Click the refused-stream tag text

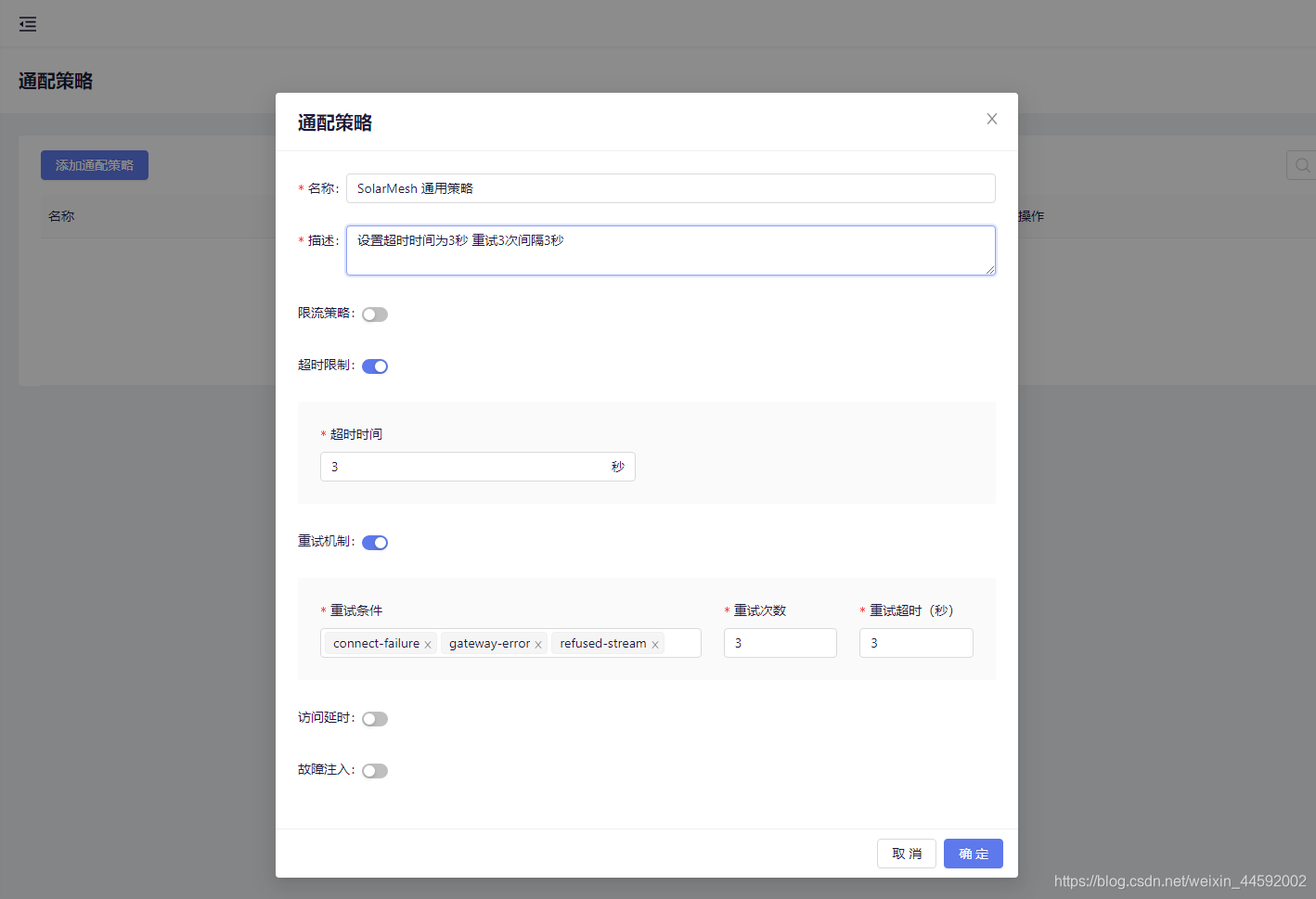pyautogui.click(x=603, y=644)
